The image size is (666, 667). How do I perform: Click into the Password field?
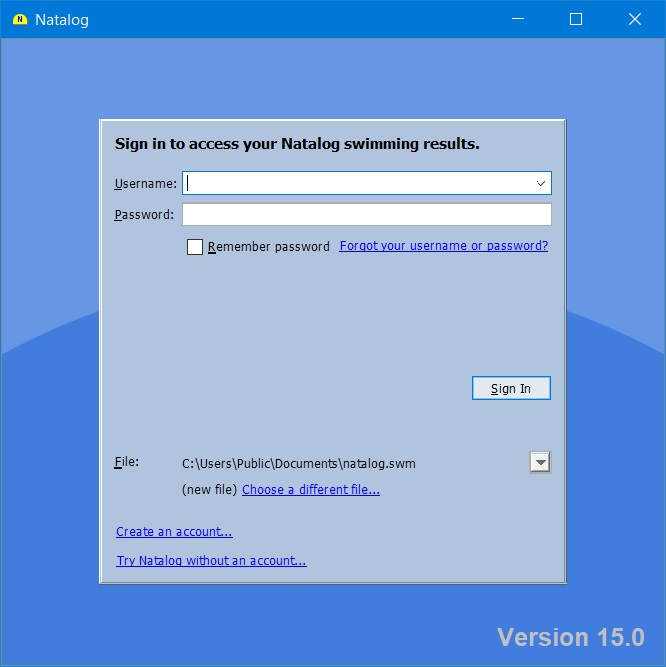coord(367,214)
